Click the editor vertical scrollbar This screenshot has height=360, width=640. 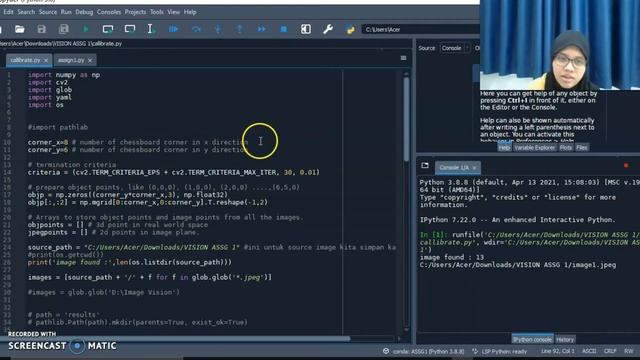pyautogui.click(x=406, y=119)
